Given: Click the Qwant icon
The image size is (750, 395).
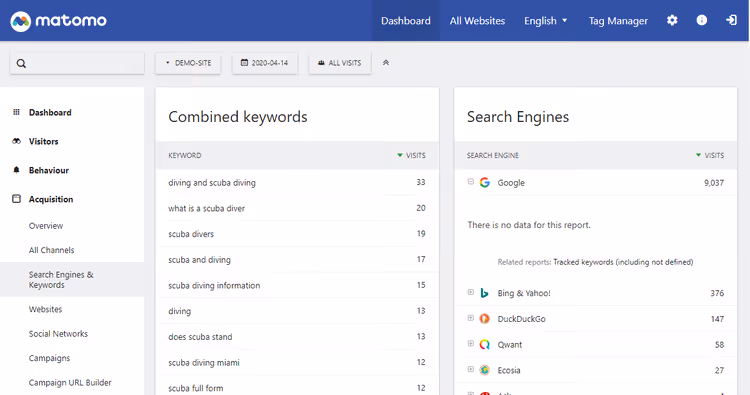Looking at the screenshot, I should 485,344.
